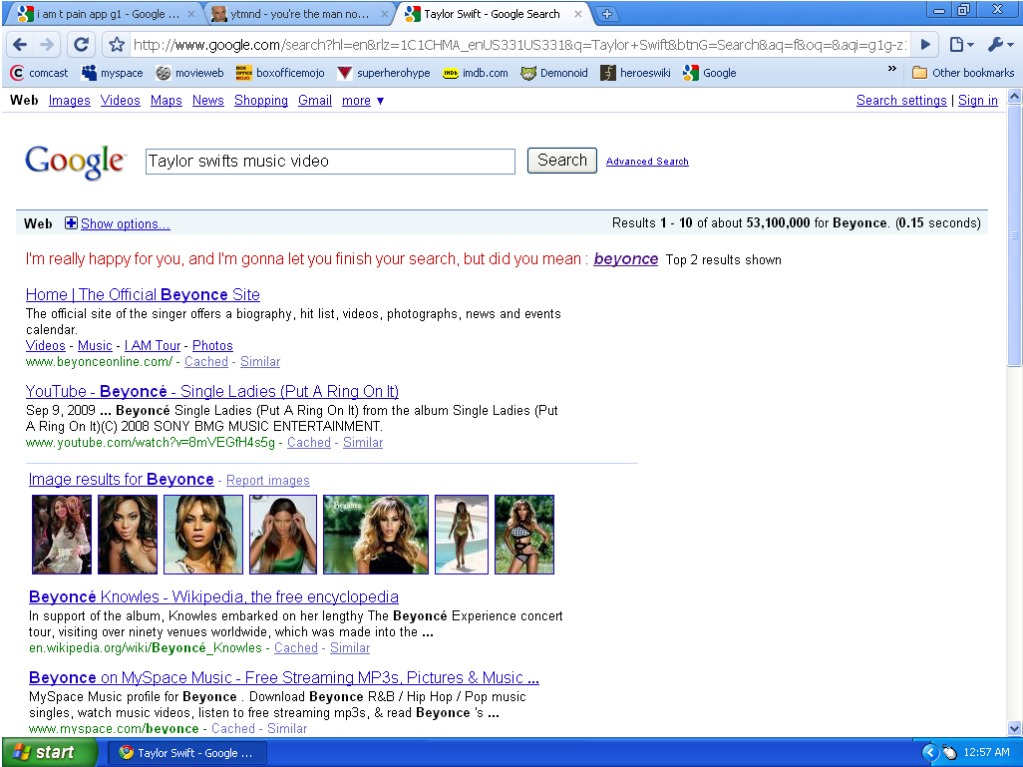Image resolution: width=1023 pixels, height=767 pixels.
Task: Open the last image thumbnail in the row
Action: coord(524,534)
